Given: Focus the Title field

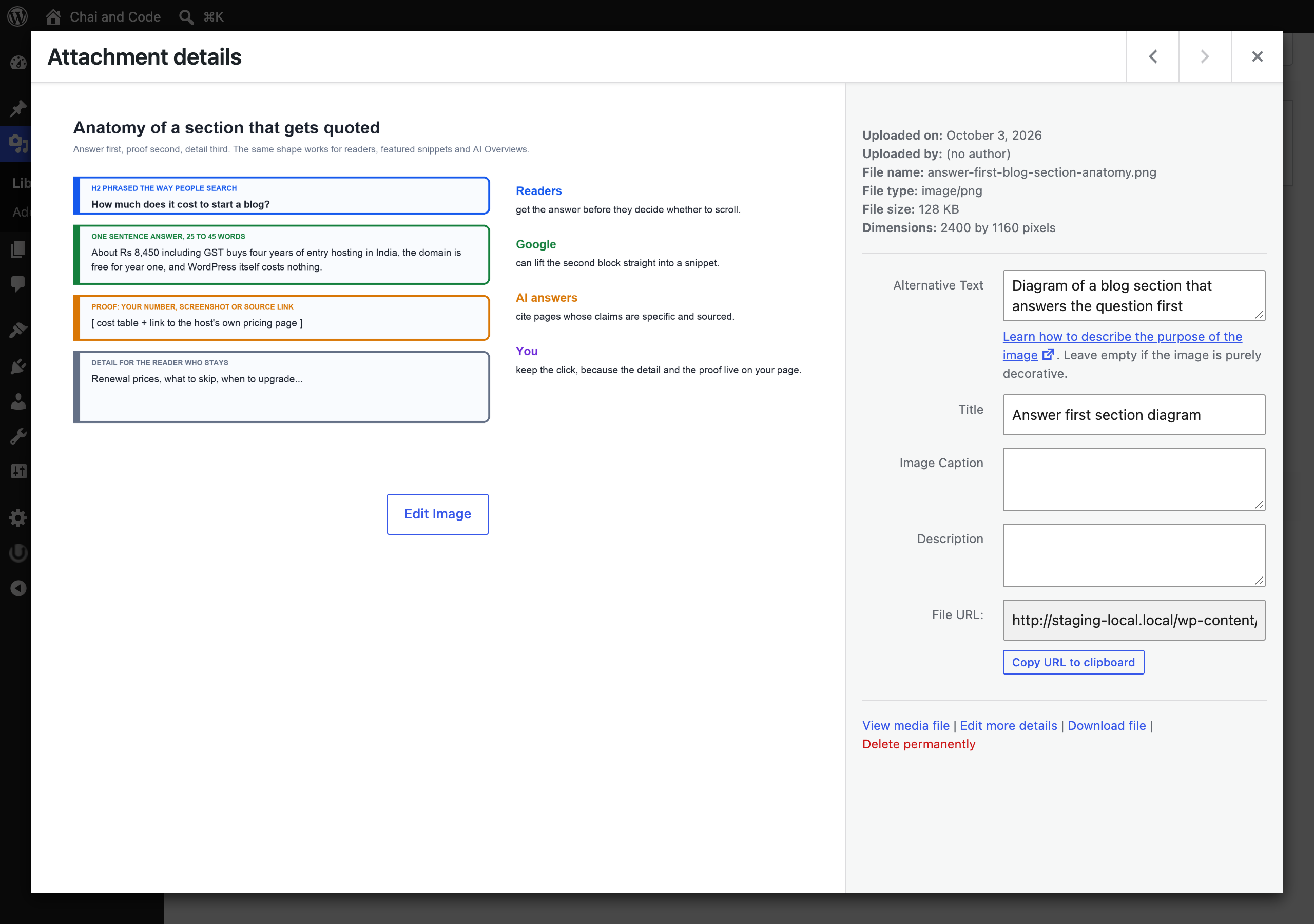Looking at the screenshot, I should (1134, 414).
